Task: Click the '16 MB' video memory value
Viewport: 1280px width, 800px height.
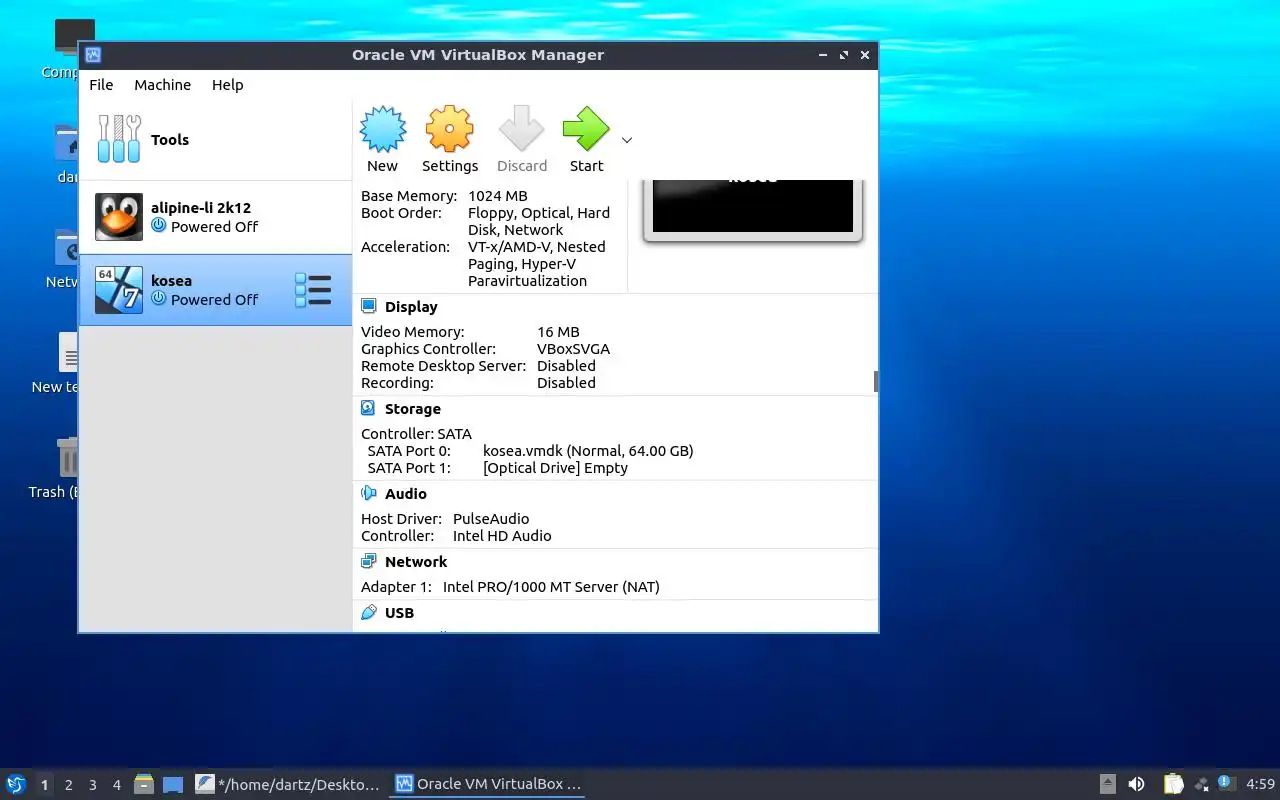Action: click(x=558, y=332)
